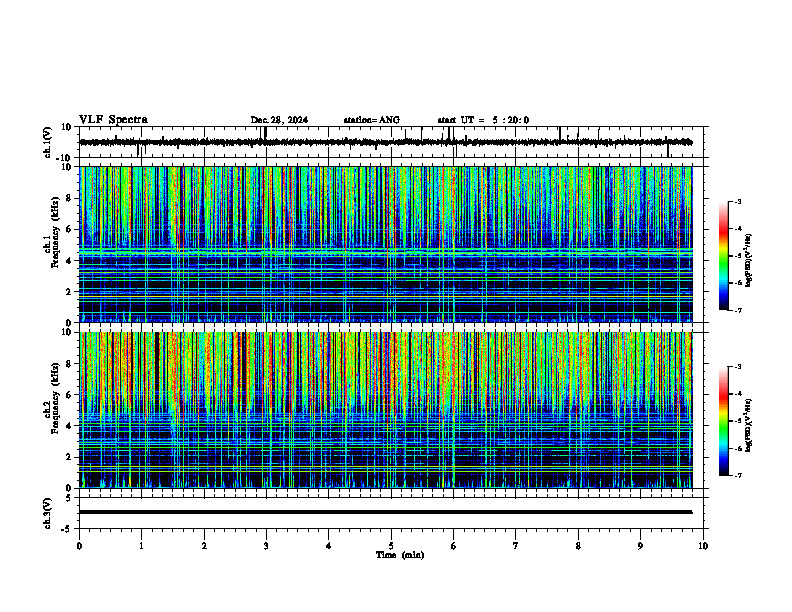792x612 pixels.
Task: Select the "Time (min)" axis label
Action: pyautogui.click(x=400, y=555)
